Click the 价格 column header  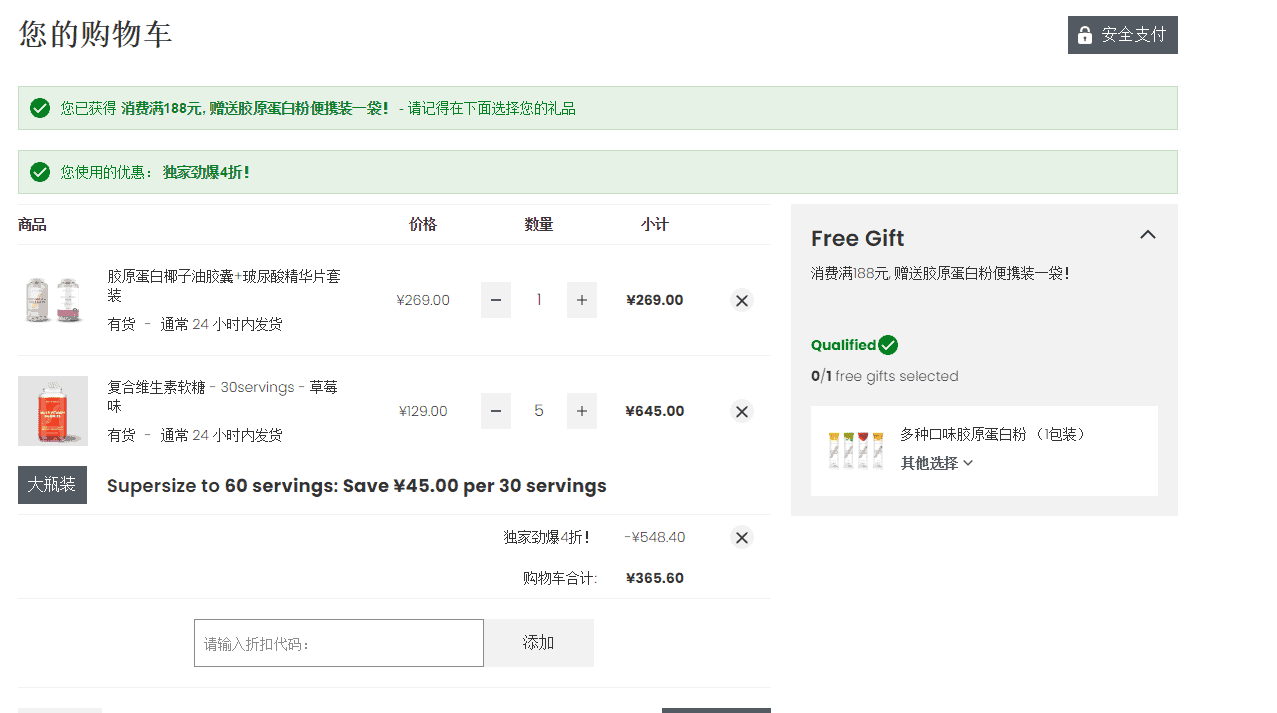[423, 224]
